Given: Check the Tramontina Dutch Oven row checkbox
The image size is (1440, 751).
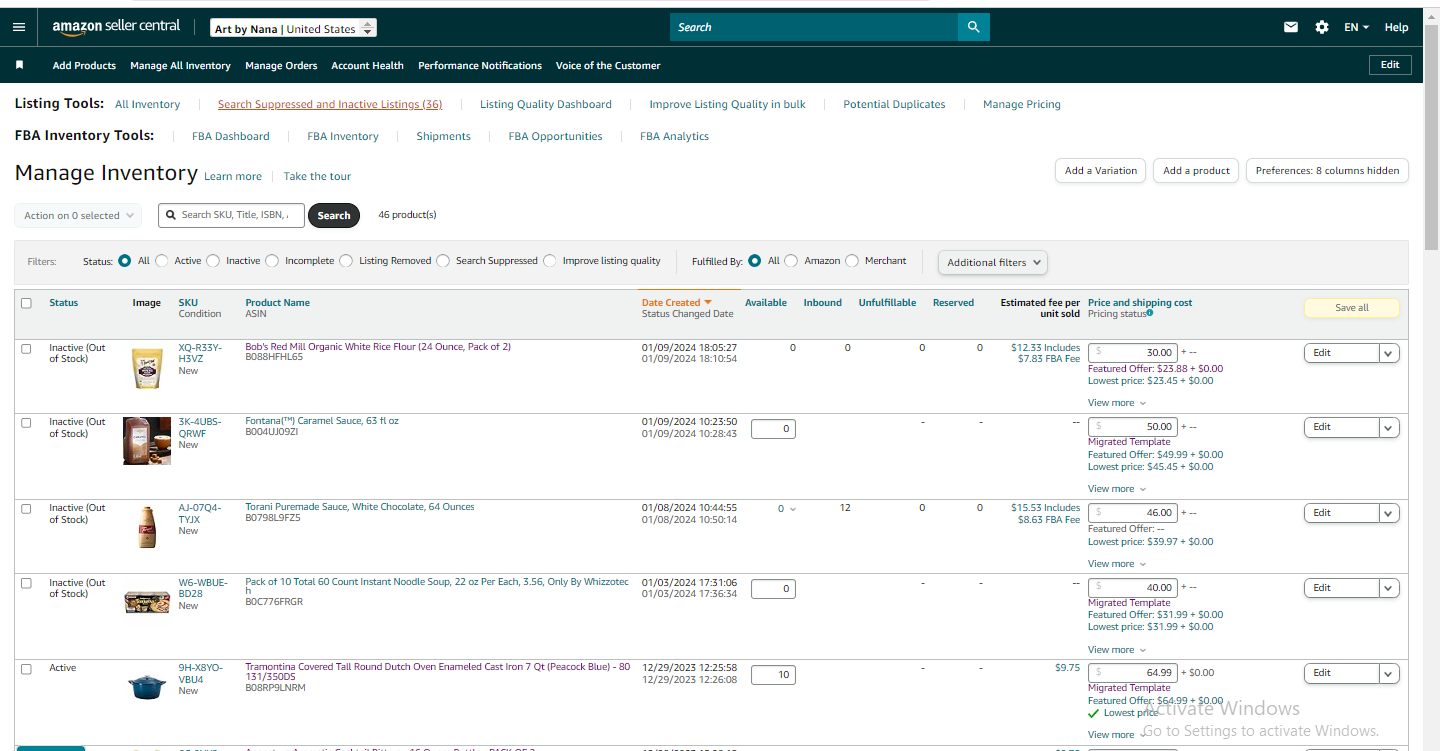Looking at the screenshot, I should (26, 668).
